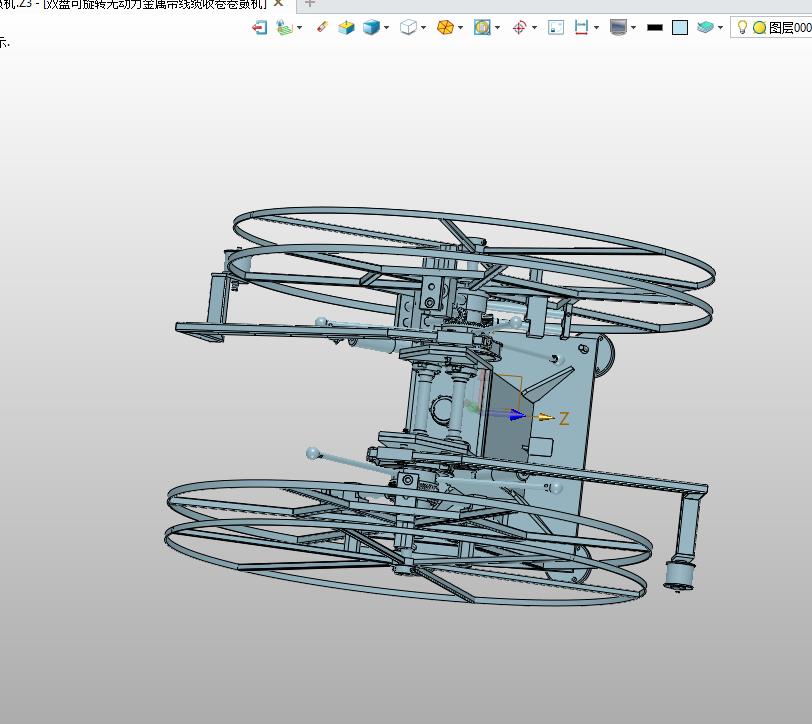Click the orange faceted polyhedron icon
812x724 pixels.
click(x=445, y=27)
